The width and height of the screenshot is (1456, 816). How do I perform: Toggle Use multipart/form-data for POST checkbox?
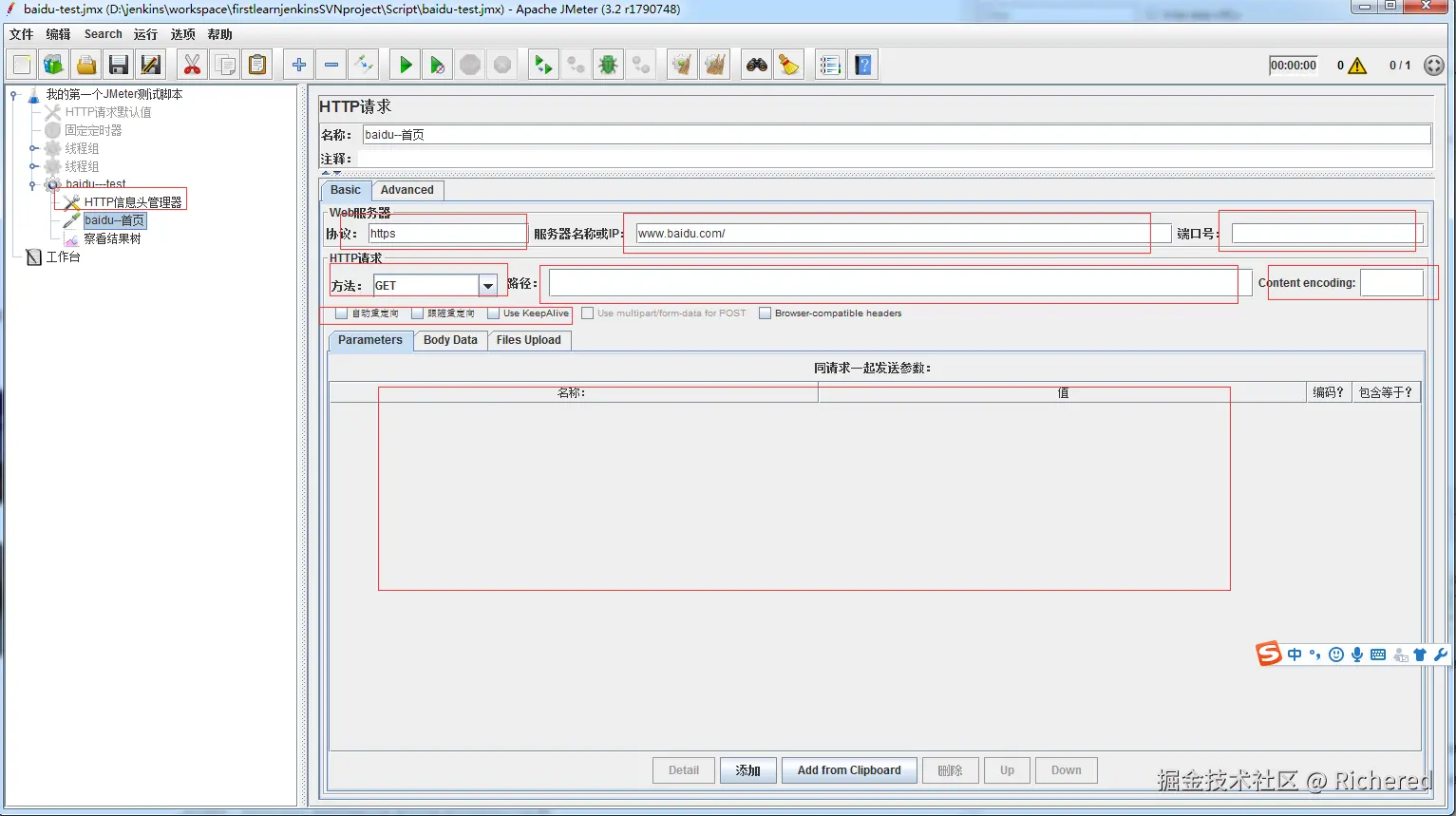point(588,313)
